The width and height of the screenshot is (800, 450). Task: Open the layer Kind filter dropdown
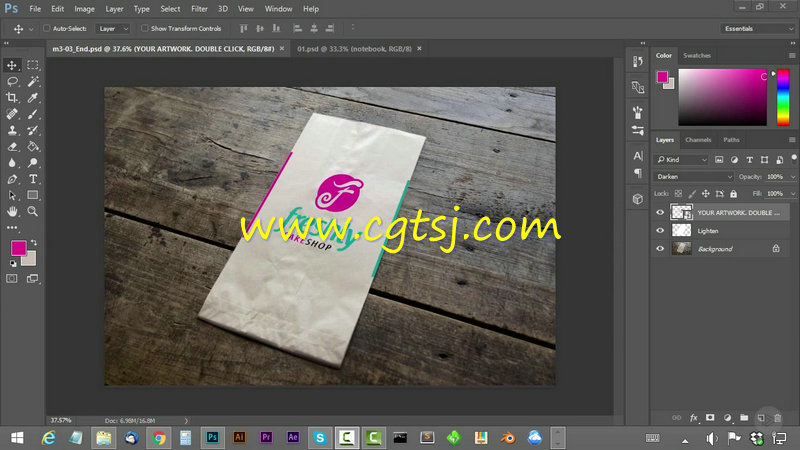pyautogui.click(x=682, y=160)
